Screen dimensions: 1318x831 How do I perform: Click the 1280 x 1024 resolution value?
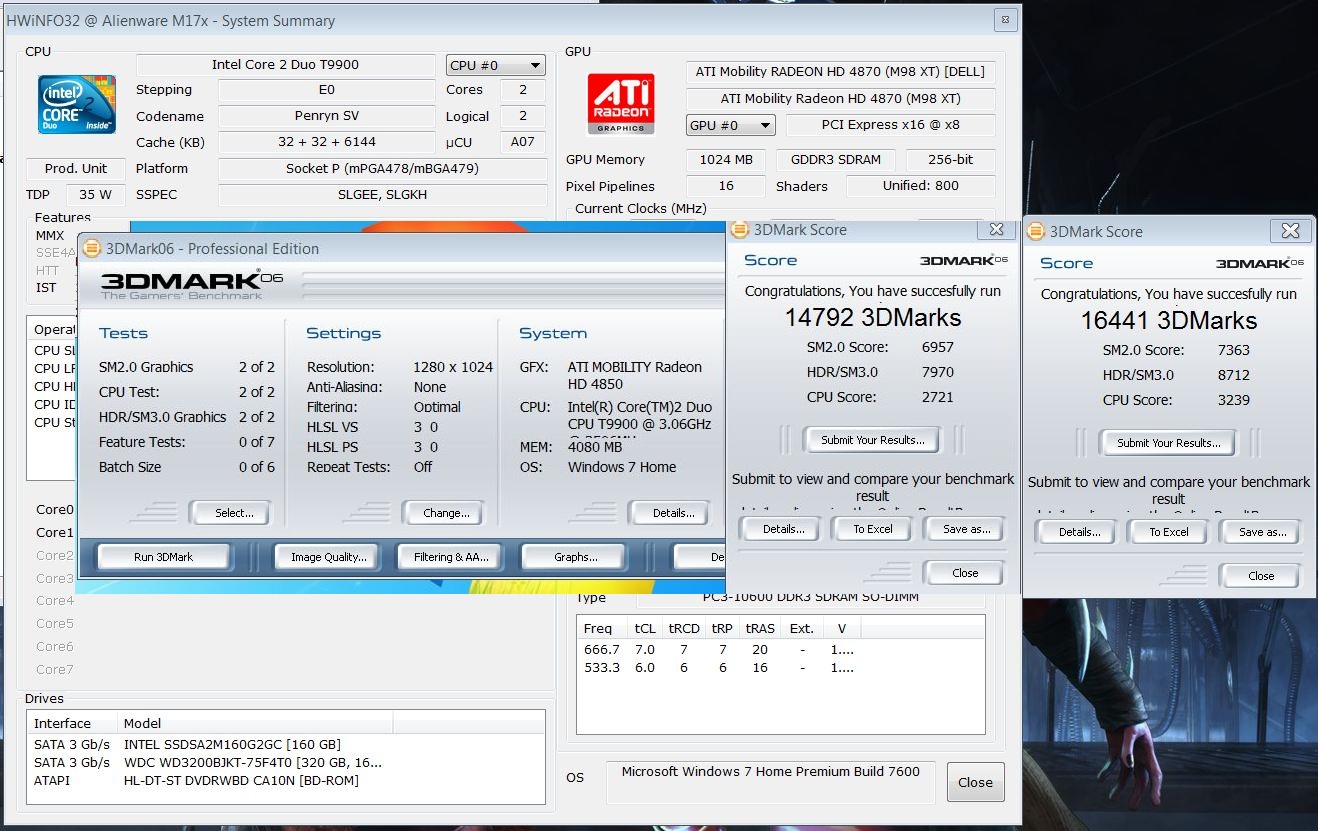453,367
